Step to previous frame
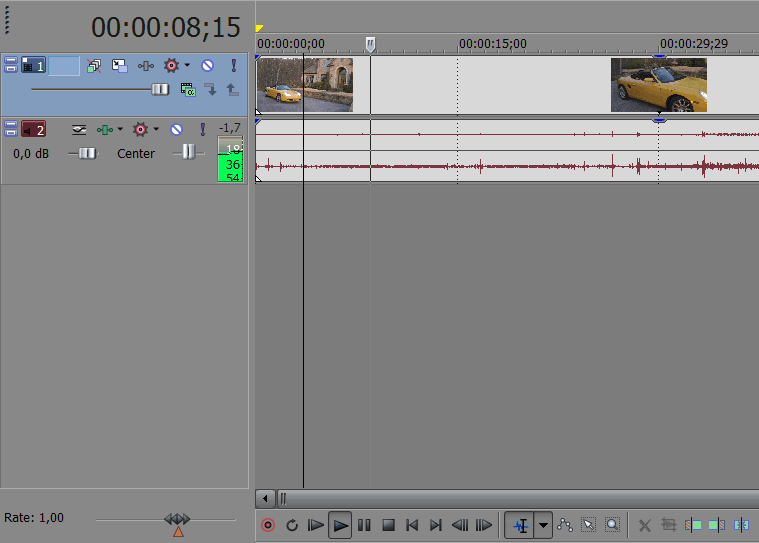This screenshot has height=543, width=759. 460,525
